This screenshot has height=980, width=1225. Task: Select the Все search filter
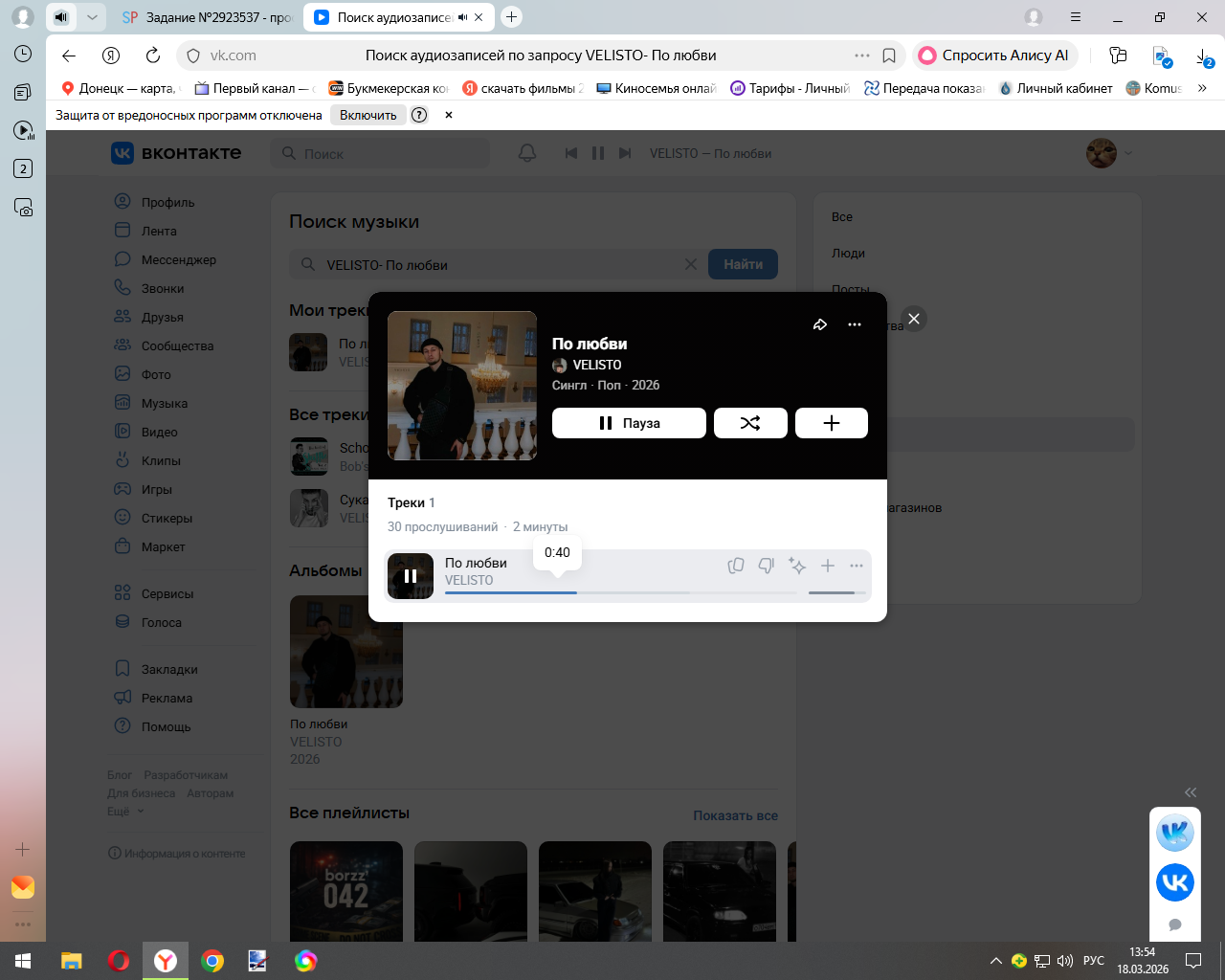(842, 217)
